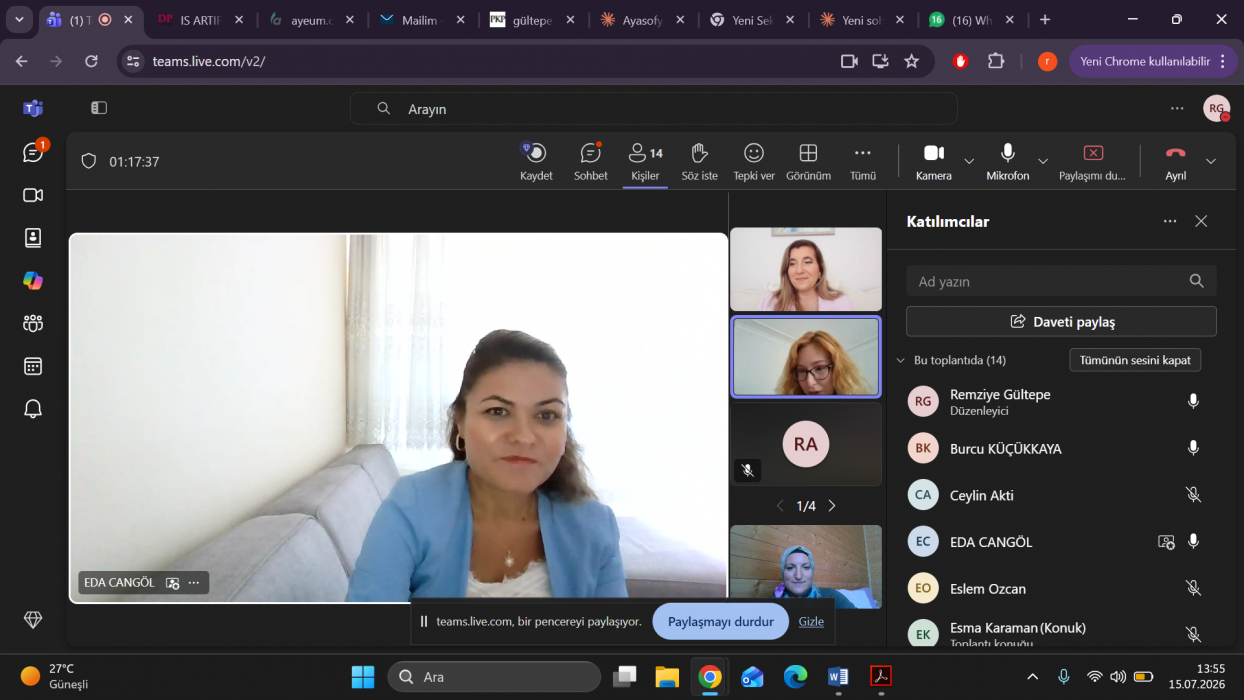The width and height of the screenshot is (1244, 700).
Task: Open the Contacts sidebar icon
Action: coord(33,238)
